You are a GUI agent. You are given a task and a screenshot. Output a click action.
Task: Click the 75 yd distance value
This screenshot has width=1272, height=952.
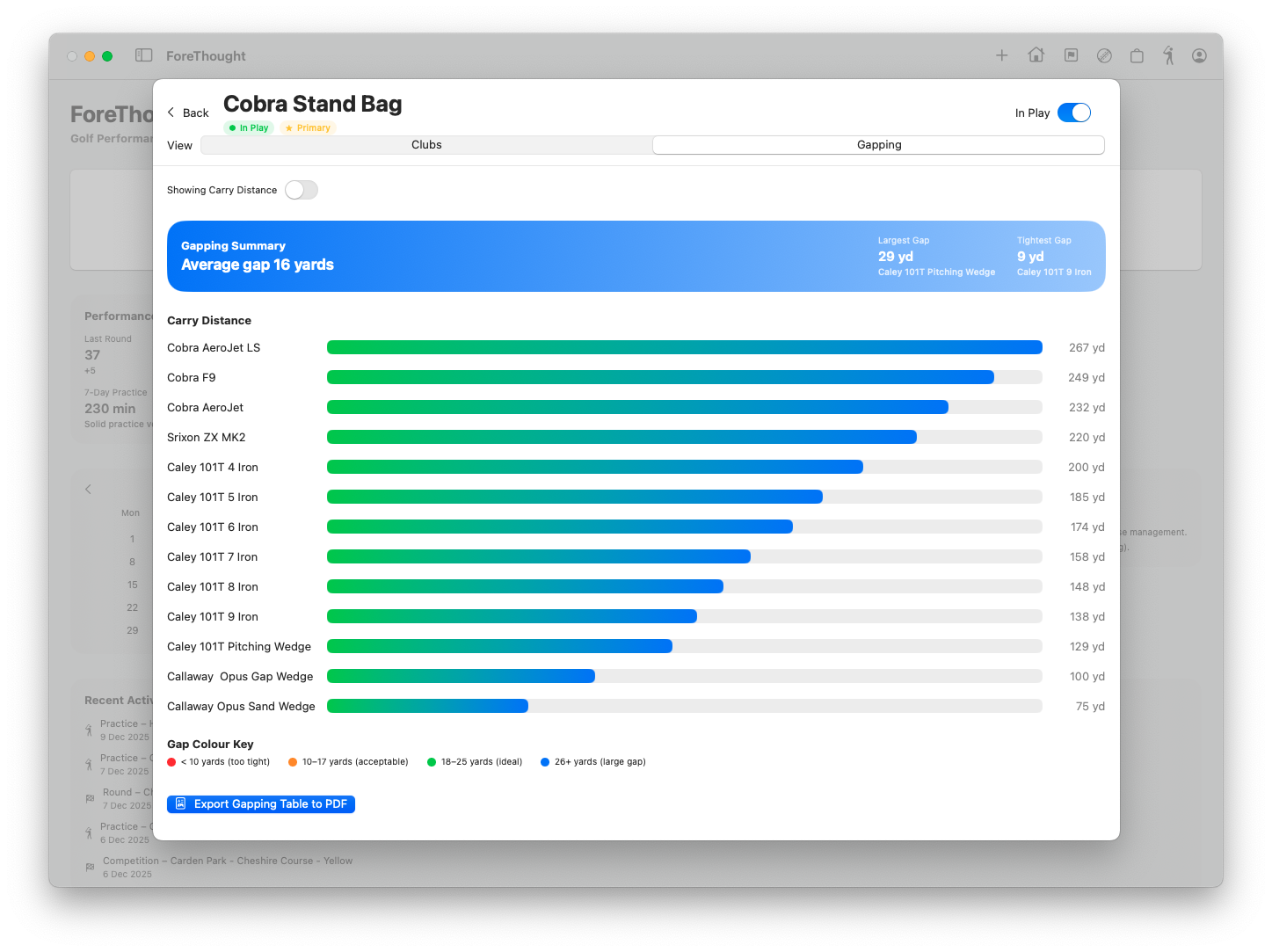click(1090, 706)
